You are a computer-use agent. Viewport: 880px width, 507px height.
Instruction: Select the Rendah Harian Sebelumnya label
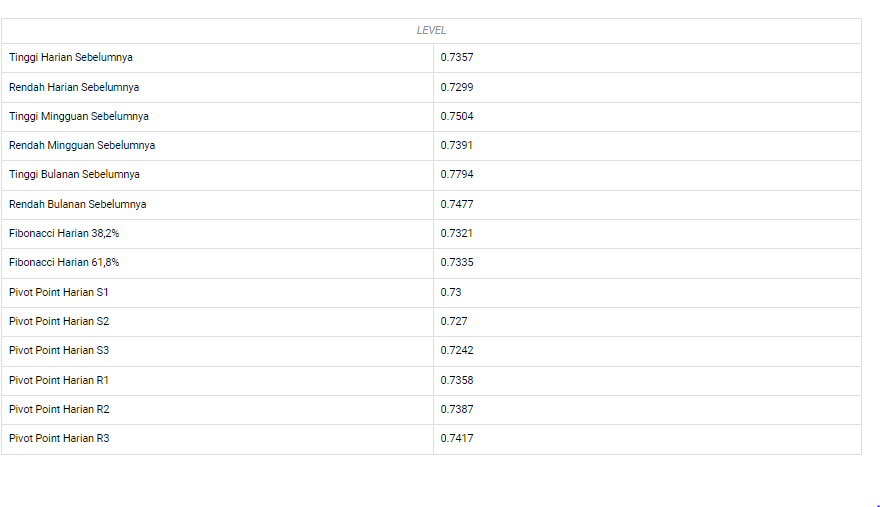tap(74, 87)
